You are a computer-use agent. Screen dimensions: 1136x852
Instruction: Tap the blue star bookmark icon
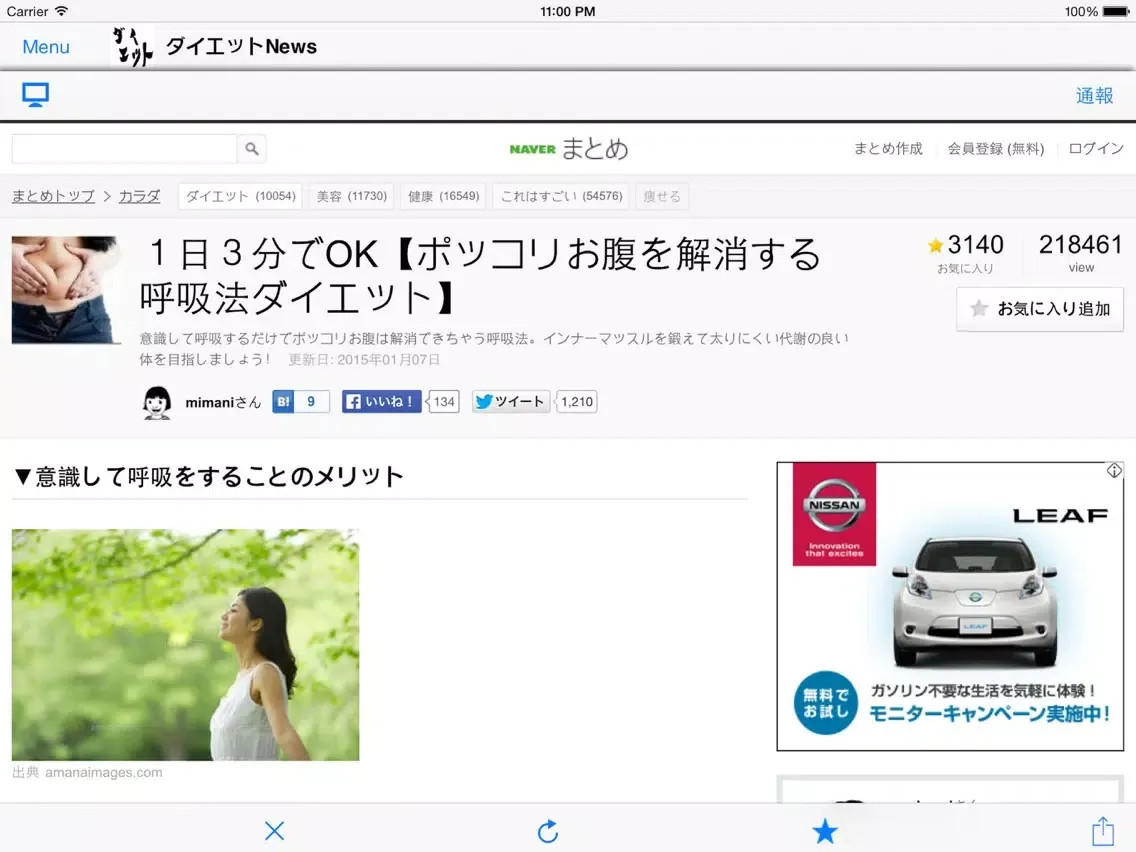pyautogui.click(x=825, y=831)
